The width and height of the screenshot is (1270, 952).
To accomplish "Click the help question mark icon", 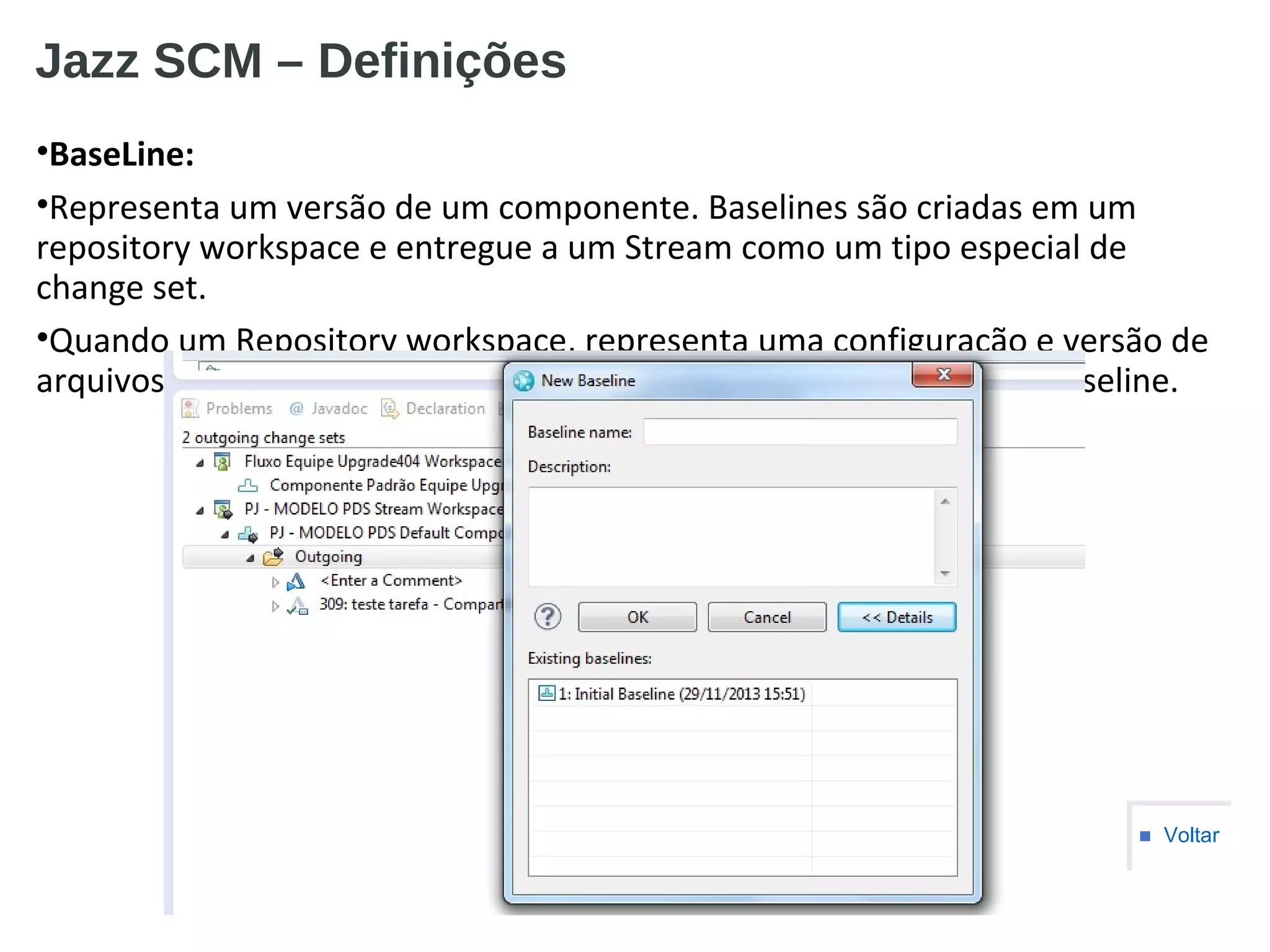I will (548, 617).
